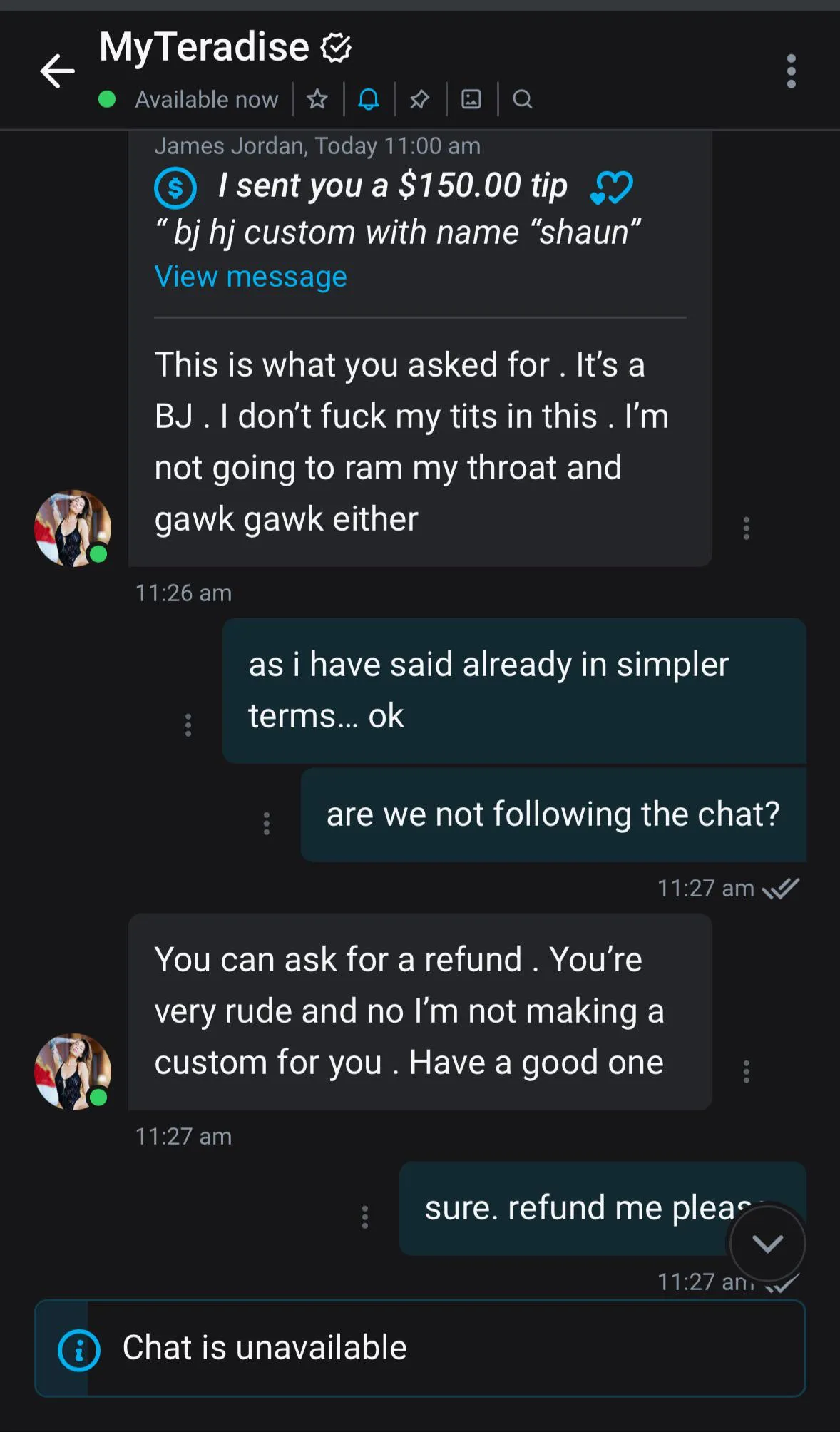Viewport: 840px width, 1432px height.
Task: Open options for "as i have said already" message
Action: pos(188,725)
